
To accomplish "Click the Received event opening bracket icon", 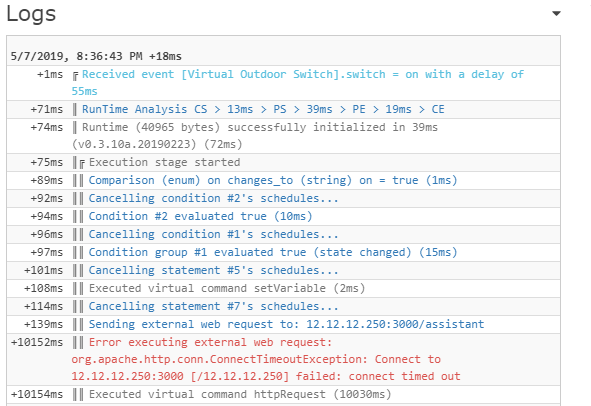I will [75, 75].
